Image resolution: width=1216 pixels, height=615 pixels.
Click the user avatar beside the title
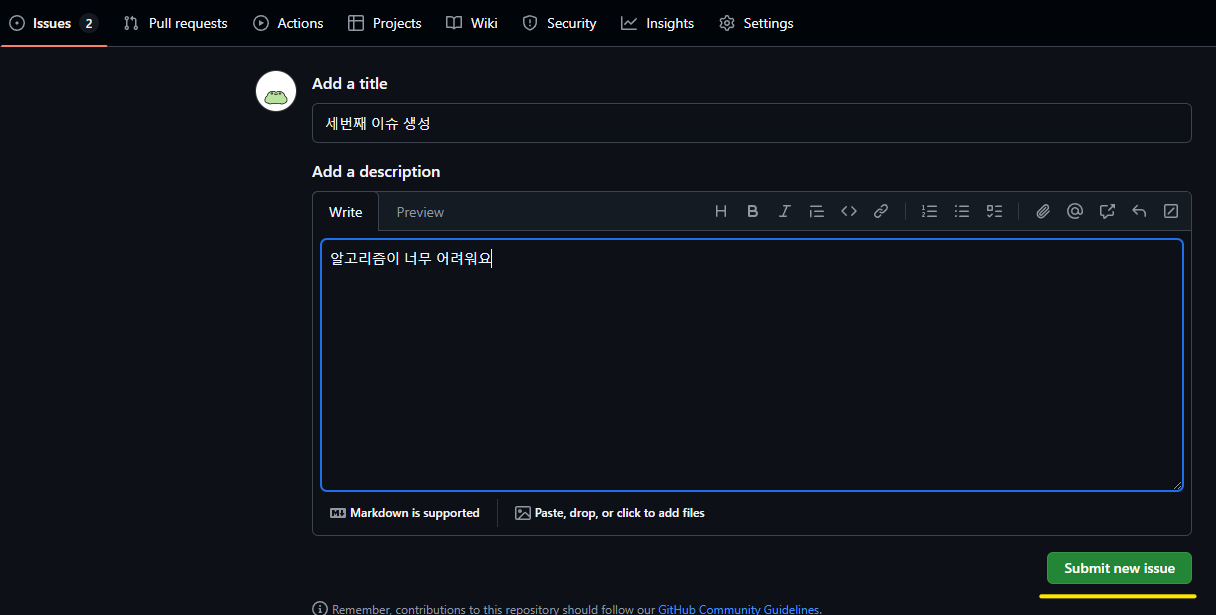(x=276, y=91)
